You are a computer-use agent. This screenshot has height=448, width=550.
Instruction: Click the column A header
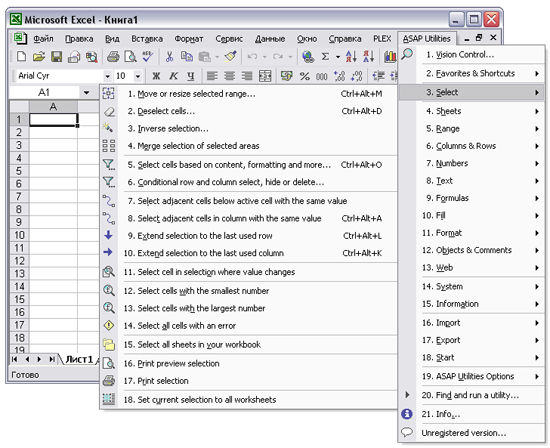point(53,106)
